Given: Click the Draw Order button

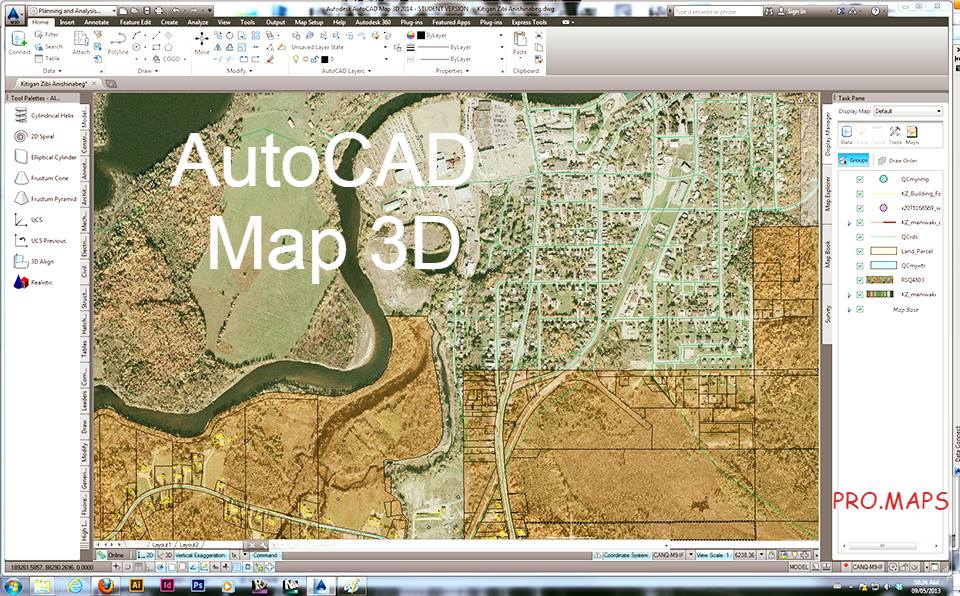Looking at the screenshot, I should [898, 160].
